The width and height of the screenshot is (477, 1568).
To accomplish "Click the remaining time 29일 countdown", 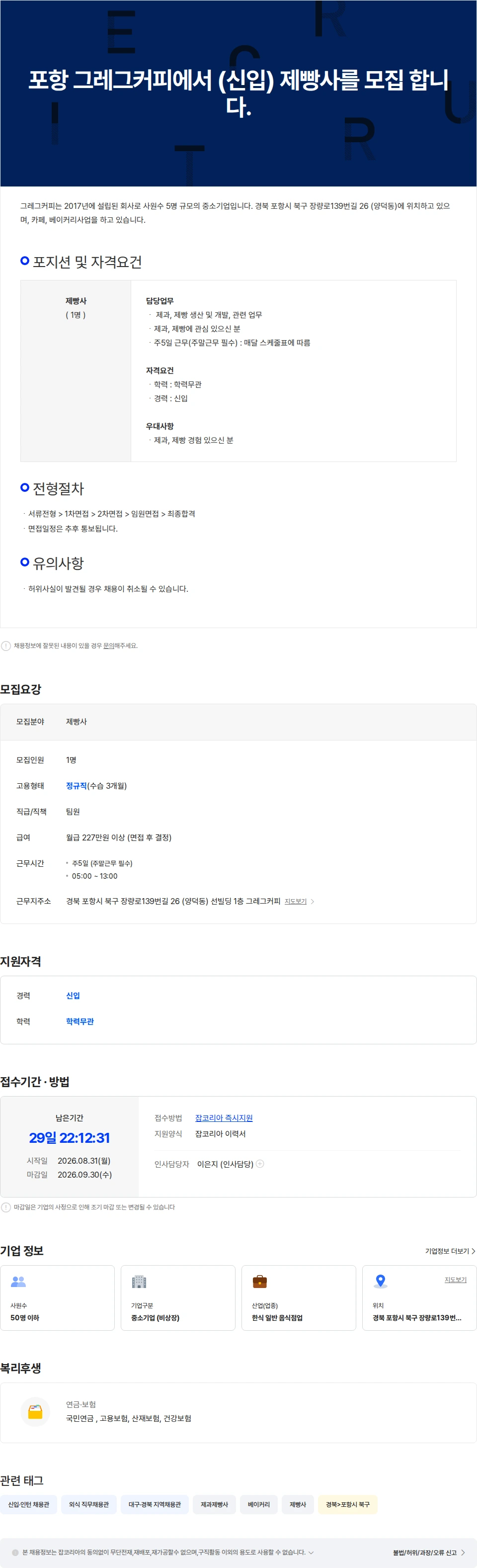I will pos(70,1138).
